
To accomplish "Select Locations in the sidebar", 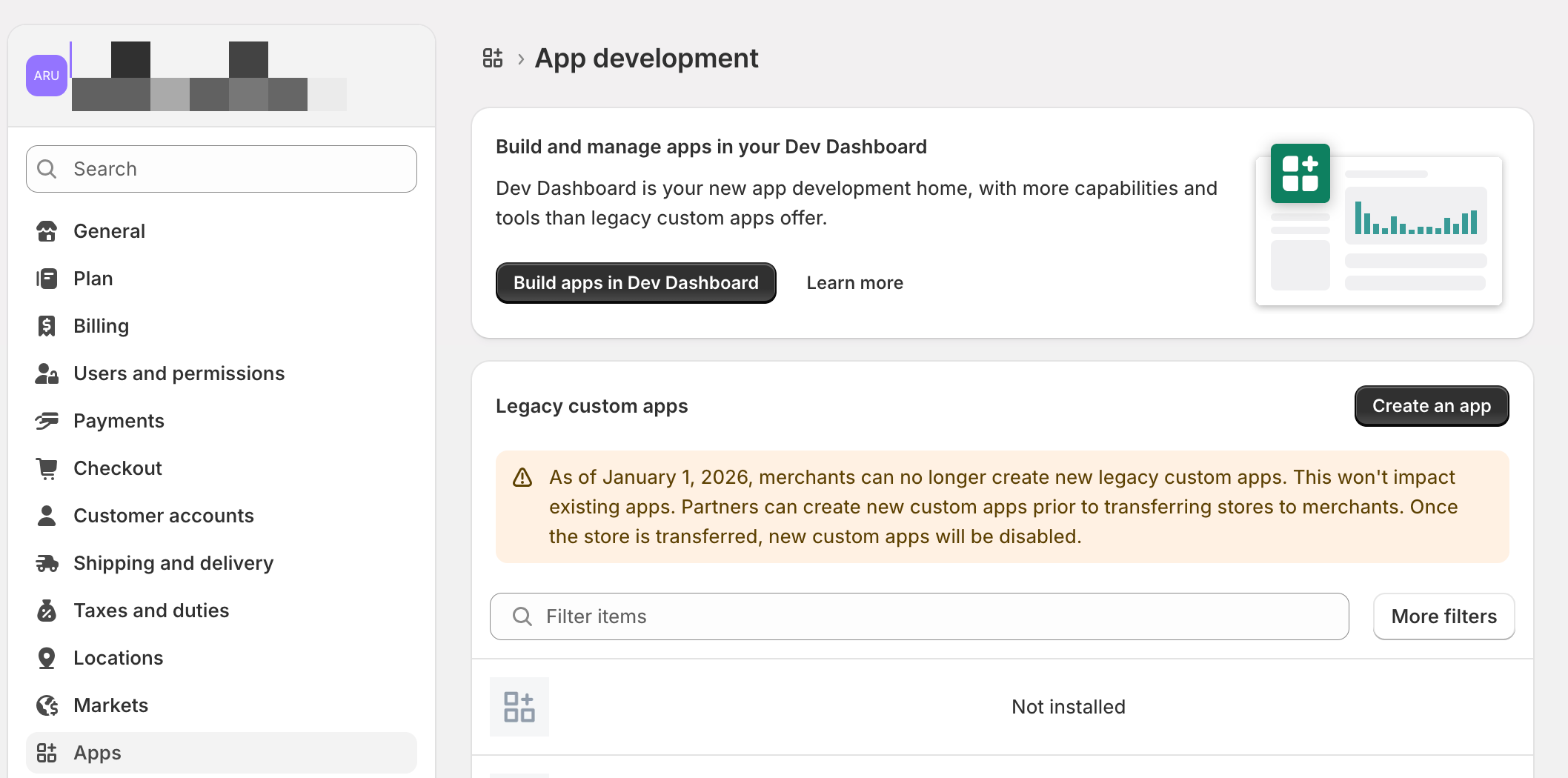I will (x=222, y=658).
